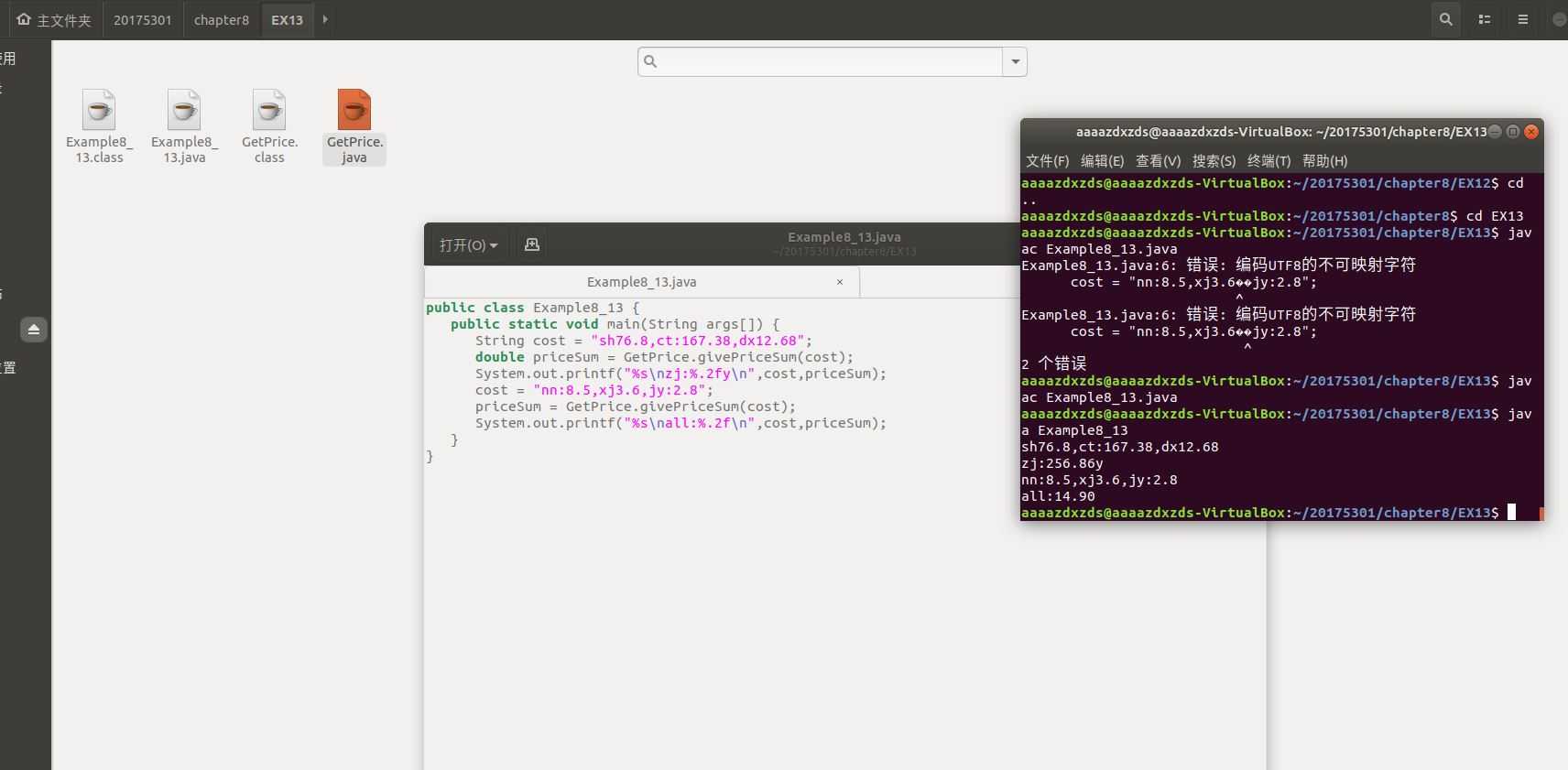The image size is (1568, 770).
Task: Click the printf line containing nall:%.2f
Action: (681, 423)
